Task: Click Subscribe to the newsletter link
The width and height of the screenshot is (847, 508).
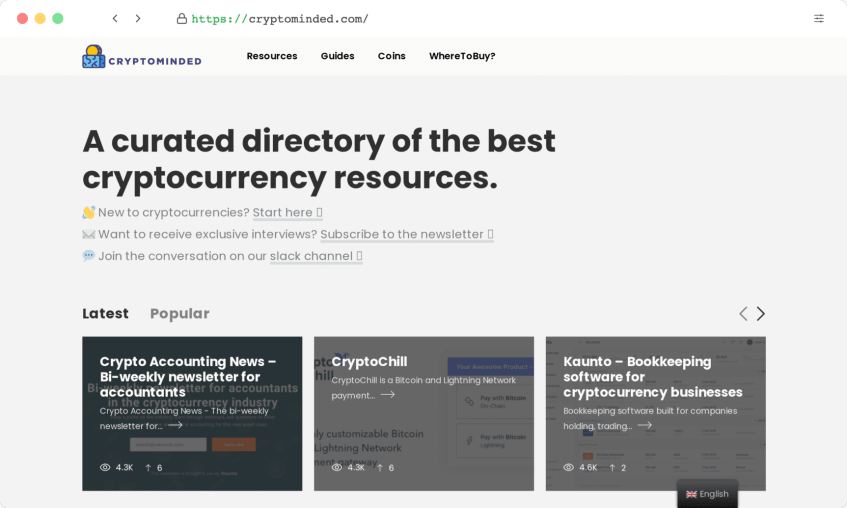Action: pyautogui.click(x=407, y=235)
